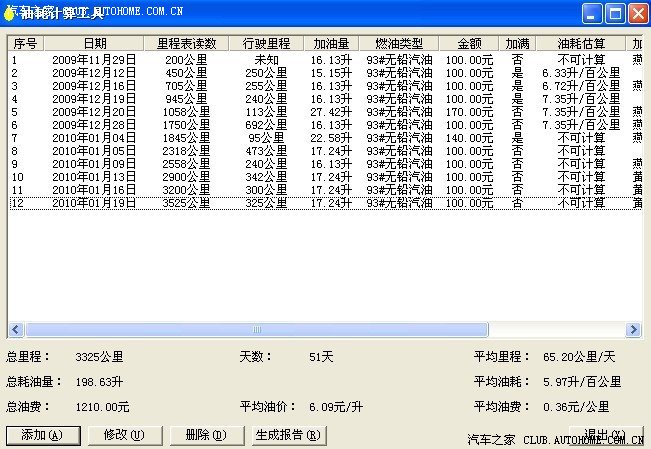Select row dated 2010年01月19日
Image resolution: width=651 pixels, height=449 pixels.
coord(326,203)
